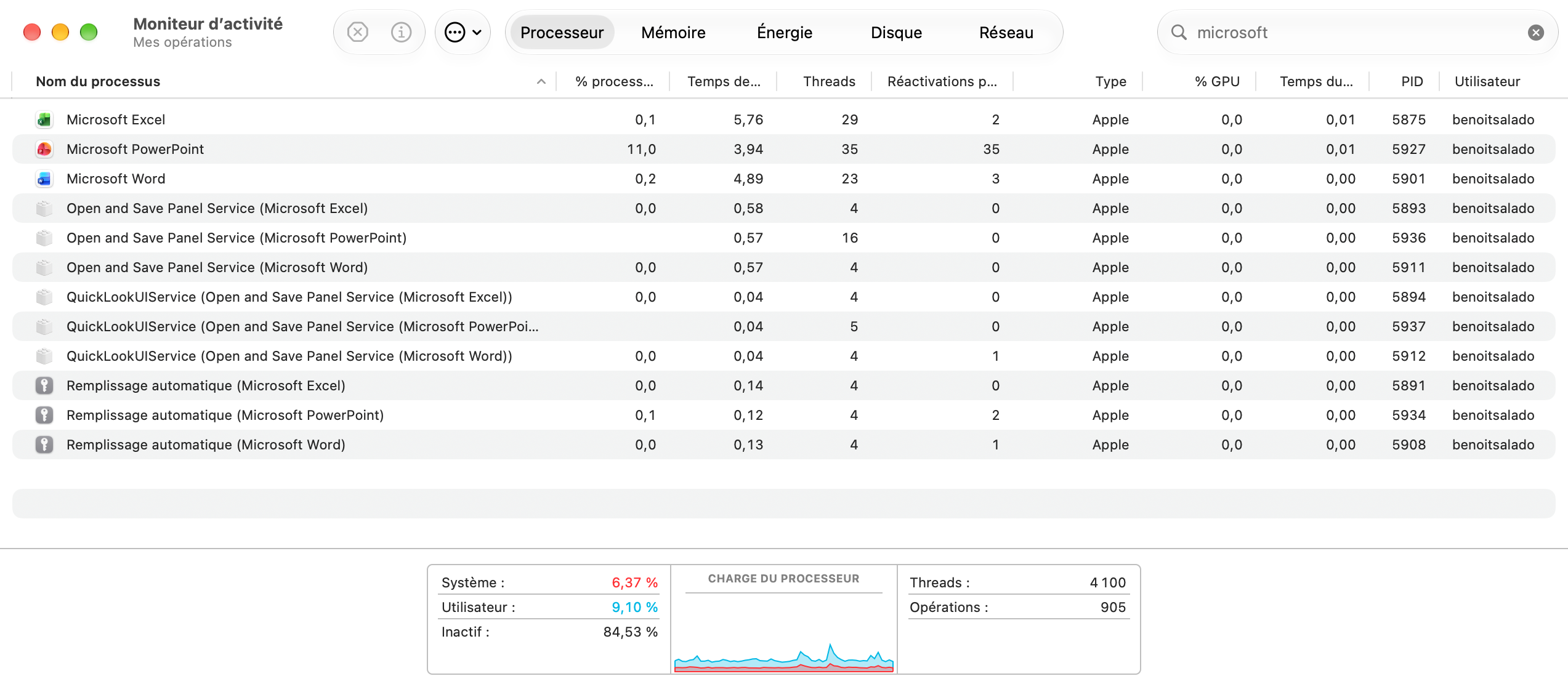
Task: Click icon of Remplissage automatique (Microsoft Excel)
Action: point(44,385)
